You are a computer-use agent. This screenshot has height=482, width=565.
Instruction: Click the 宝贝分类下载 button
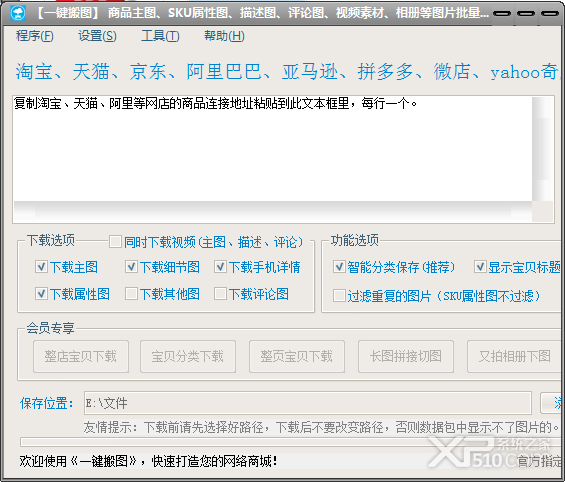pyautogui.click(x=188, y=356)
